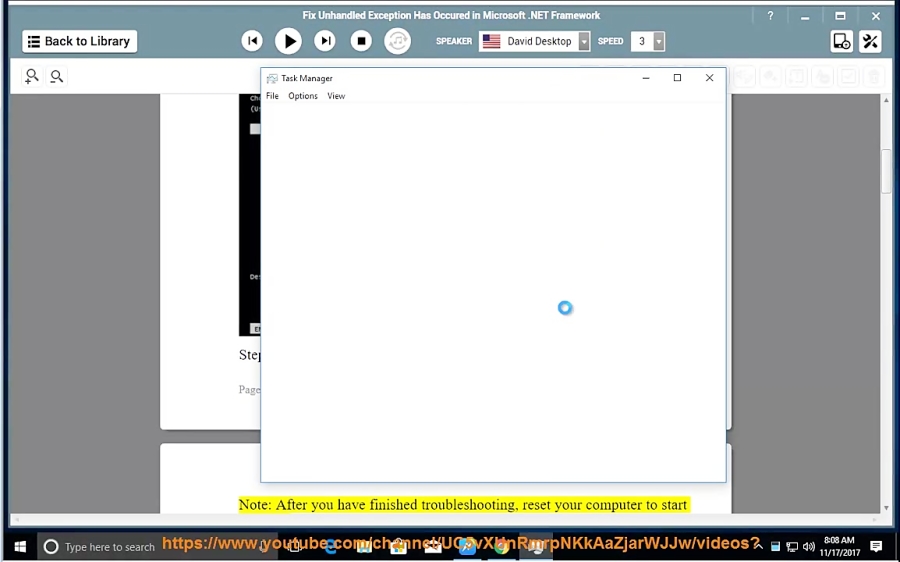Skip to previous section button
This screenshot has height=562, width=900.
(252, 41)
